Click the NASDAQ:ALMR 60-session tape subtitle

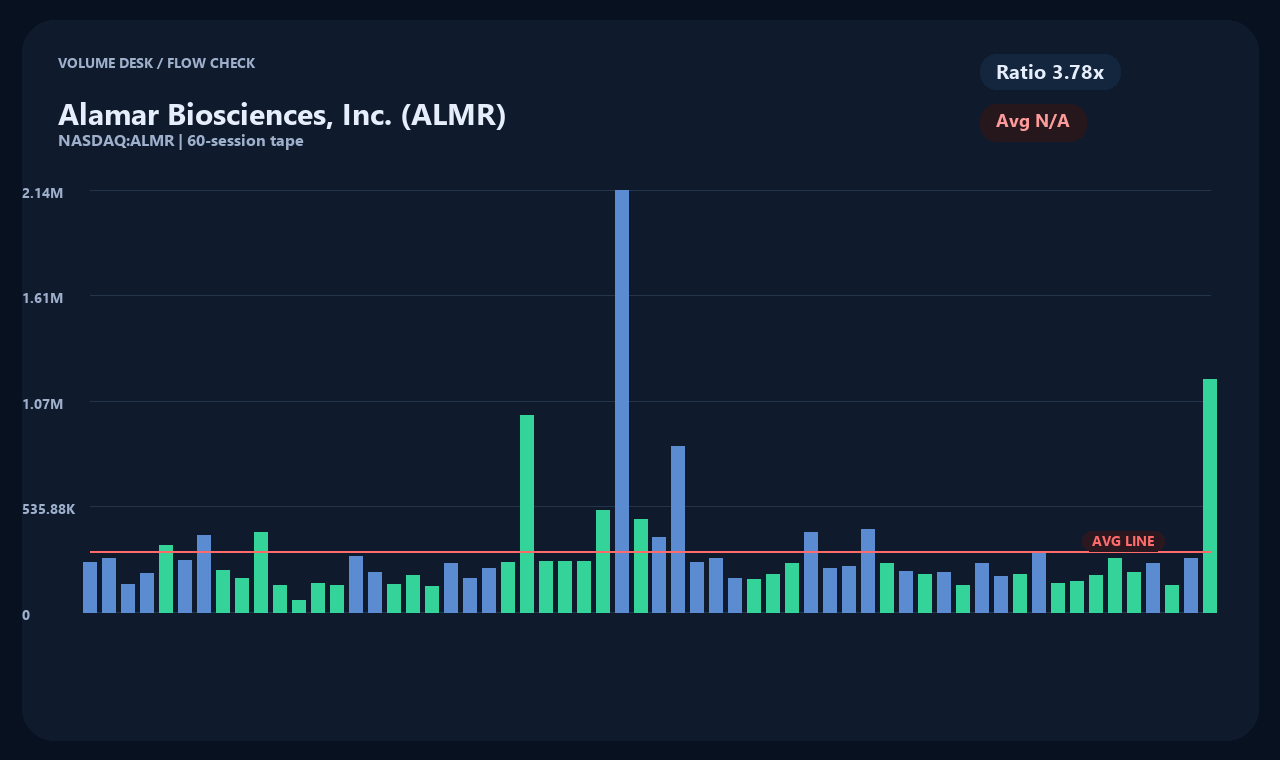pyautogui.click(x=181, y=141)
